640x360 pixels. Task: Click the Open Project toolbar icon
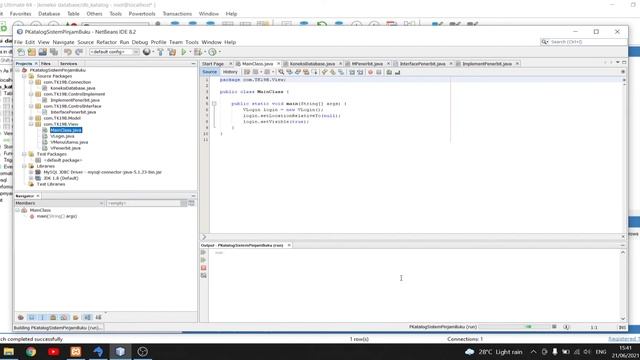42,52
